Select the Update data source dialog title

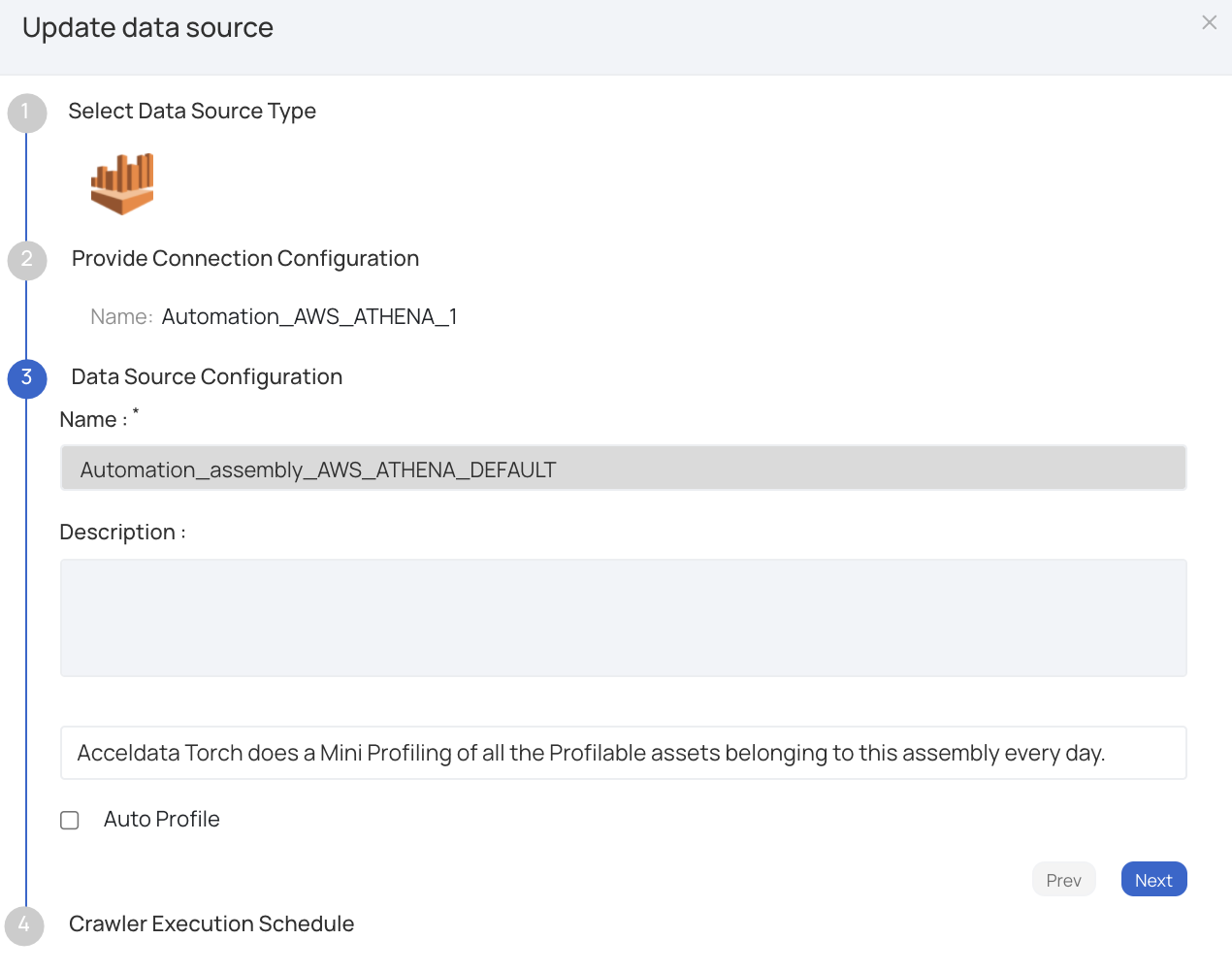(147, 27)
